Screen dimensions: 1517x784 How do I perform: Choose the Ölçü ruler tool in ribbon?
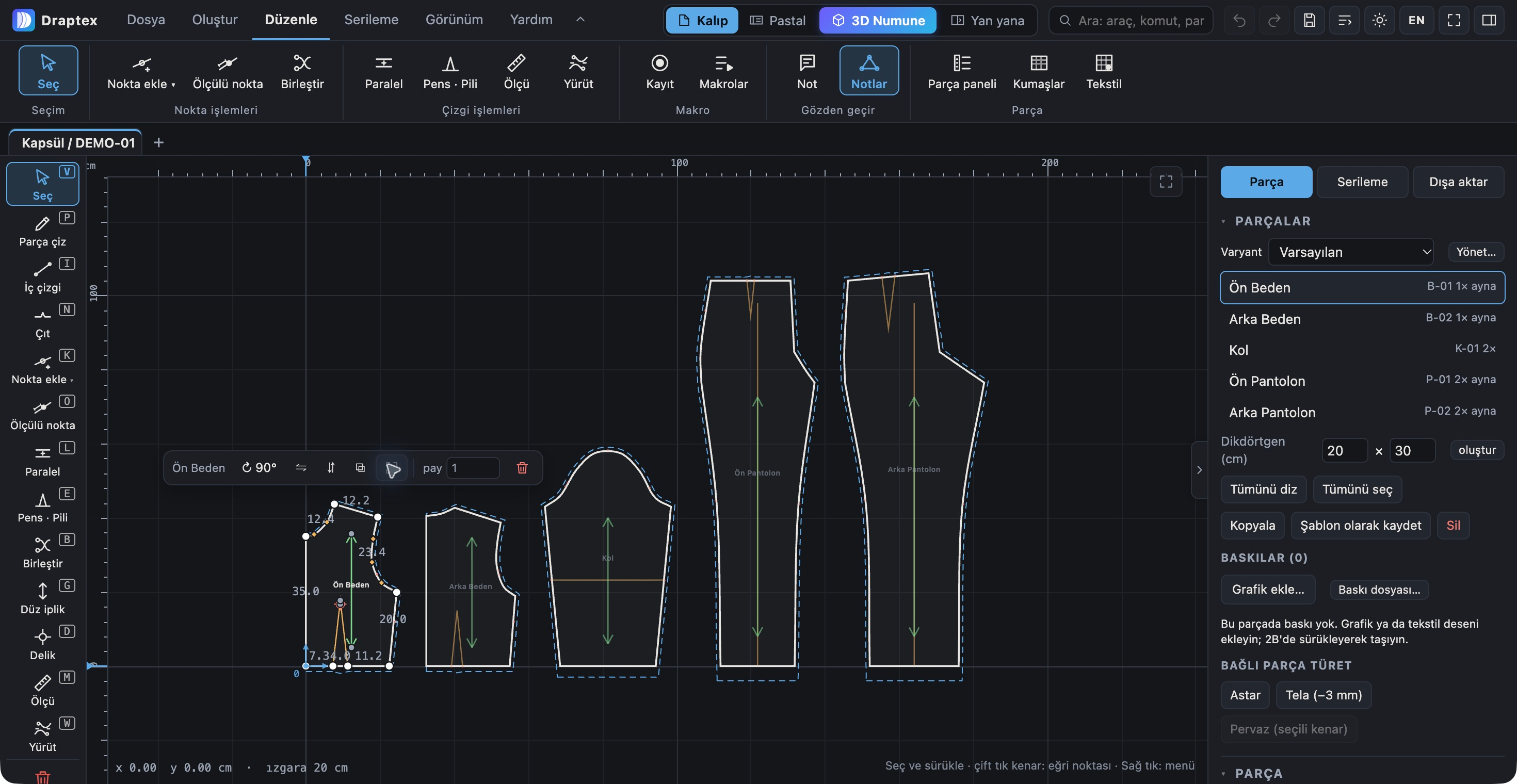[517, 71]
